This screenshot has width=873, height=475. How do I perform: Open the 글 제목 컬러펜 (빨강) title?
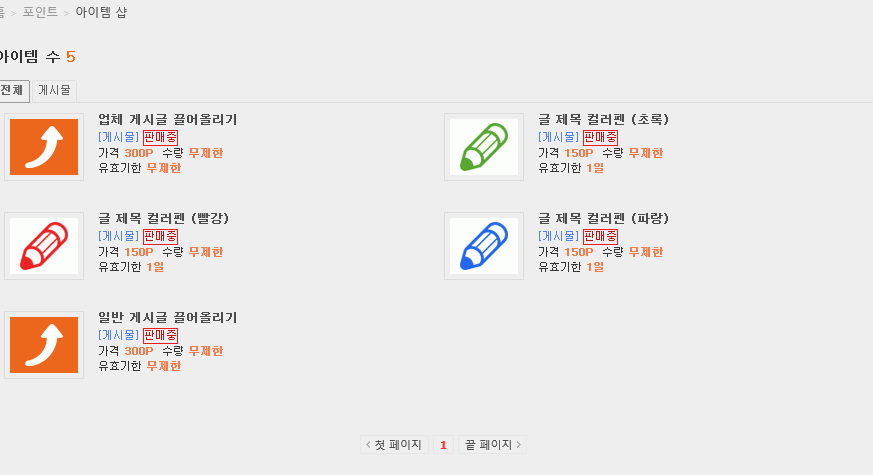coord(164,218)
